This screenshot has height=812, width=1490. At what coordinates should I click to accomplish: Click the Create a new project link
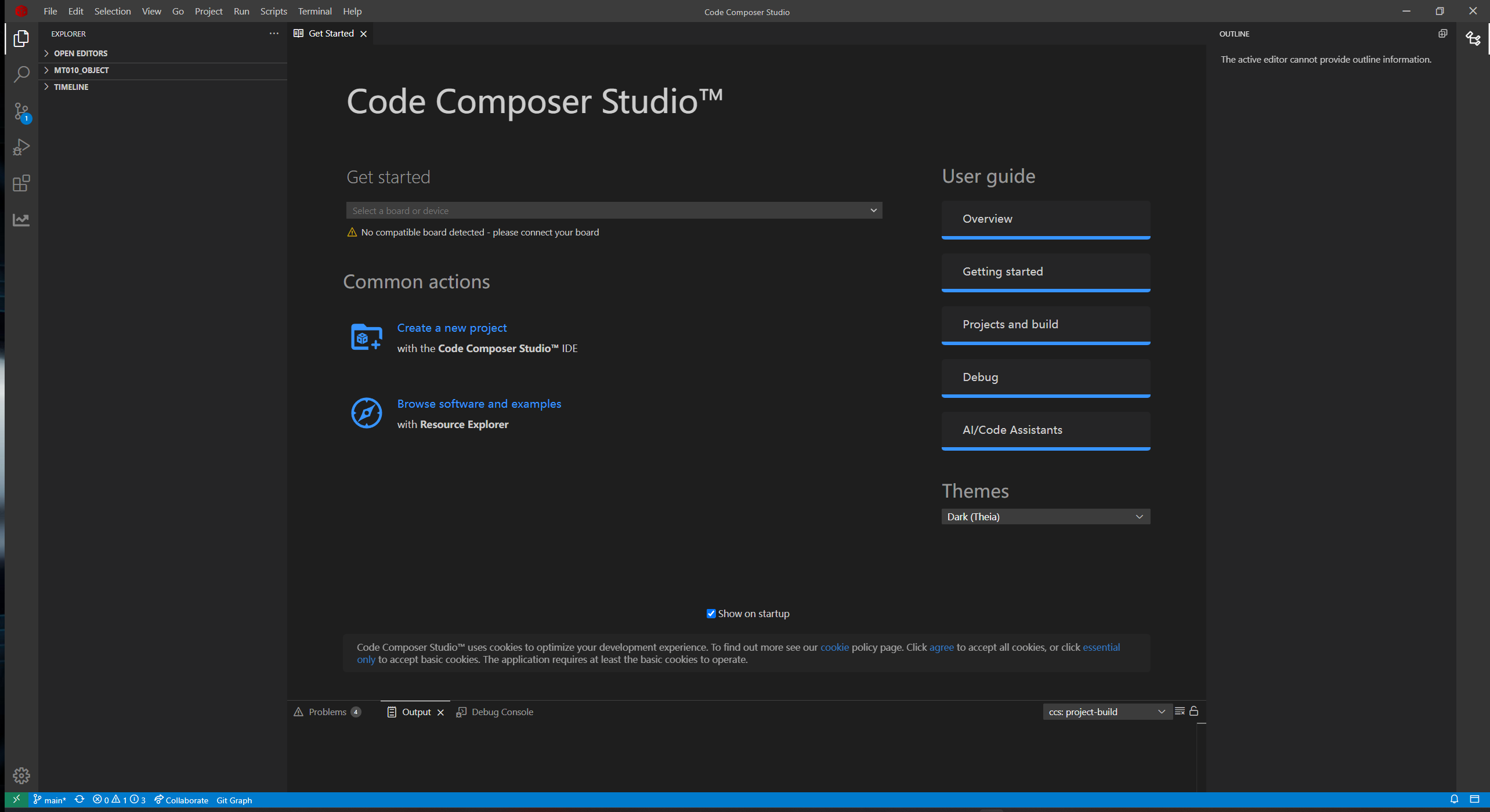click(451, 328)
